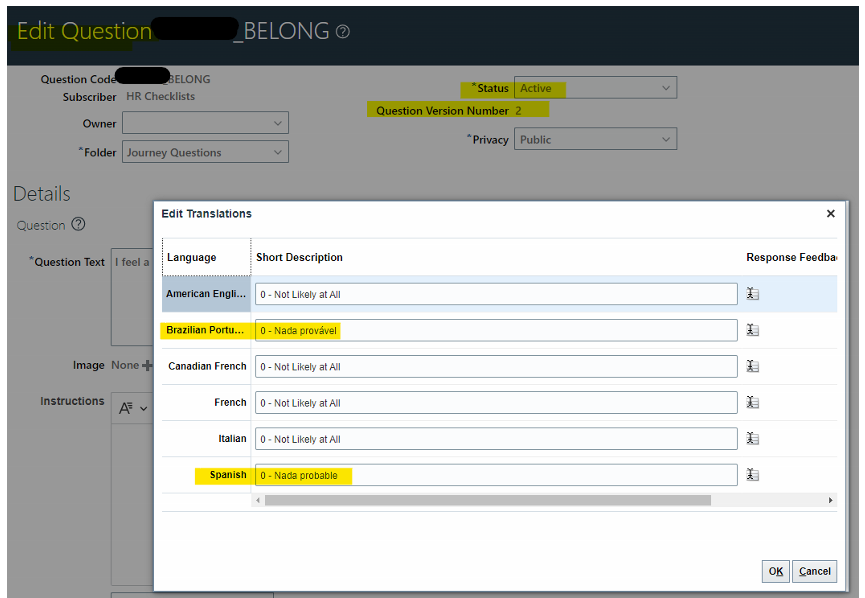Open Response Feedback editor for Brazilian Portuguese

pos(753,329)
